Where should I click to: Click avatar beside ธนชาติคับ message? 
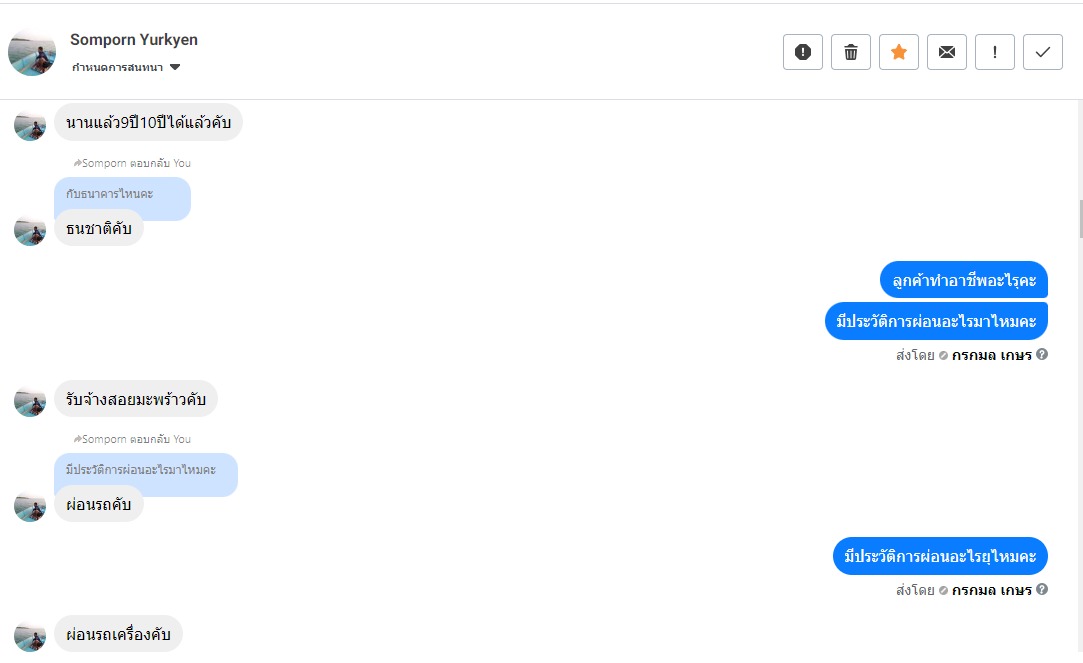coord(30,229)
